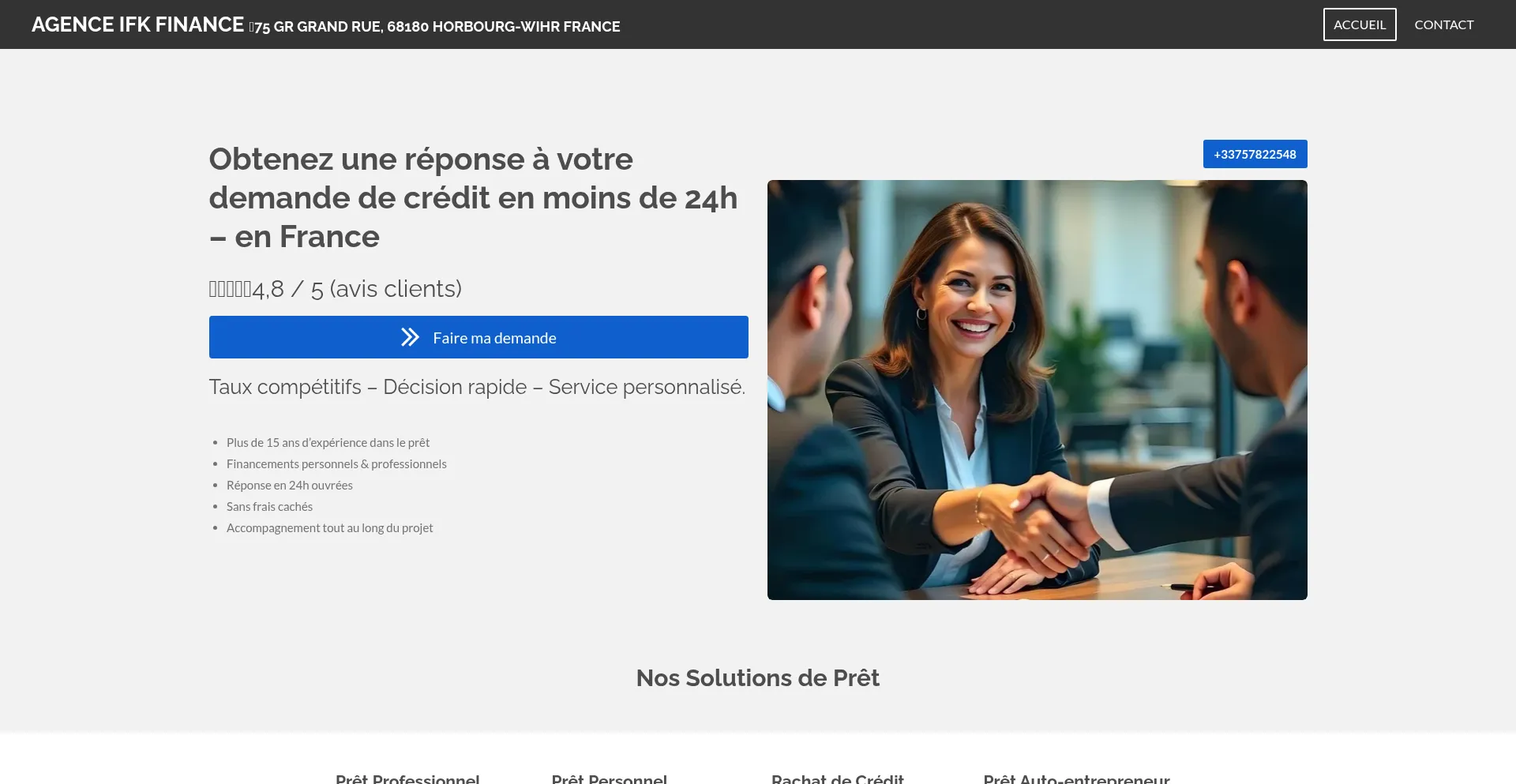Click the location icon before the address
The image size is (1516, 784).
(x=251, y=28)
